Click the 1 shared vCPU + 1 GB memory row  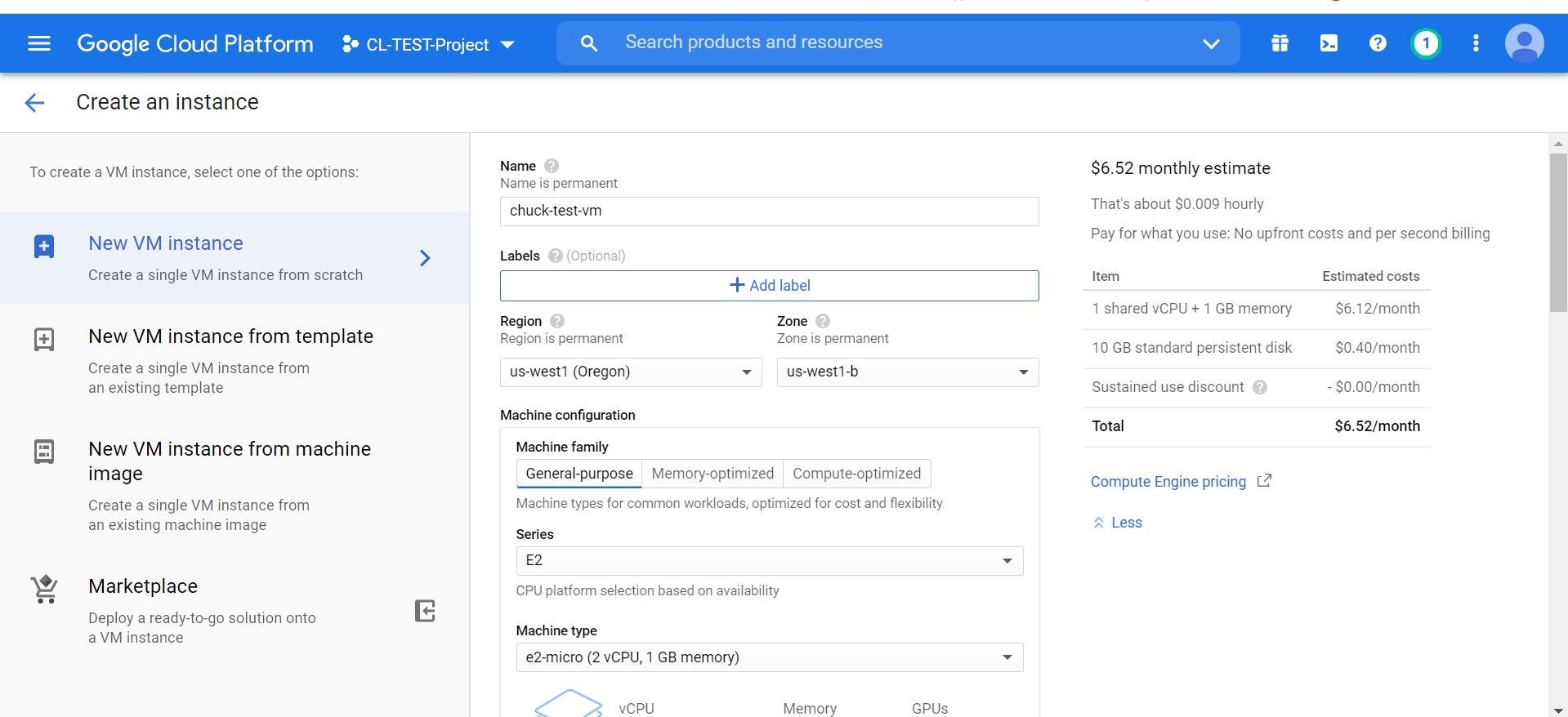[1256, 310]
